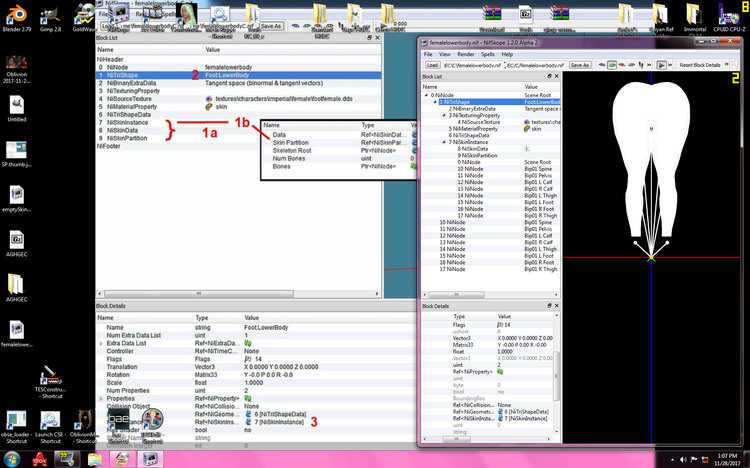Click Reset Block Details in front toolbar

[x=700, y=65]
